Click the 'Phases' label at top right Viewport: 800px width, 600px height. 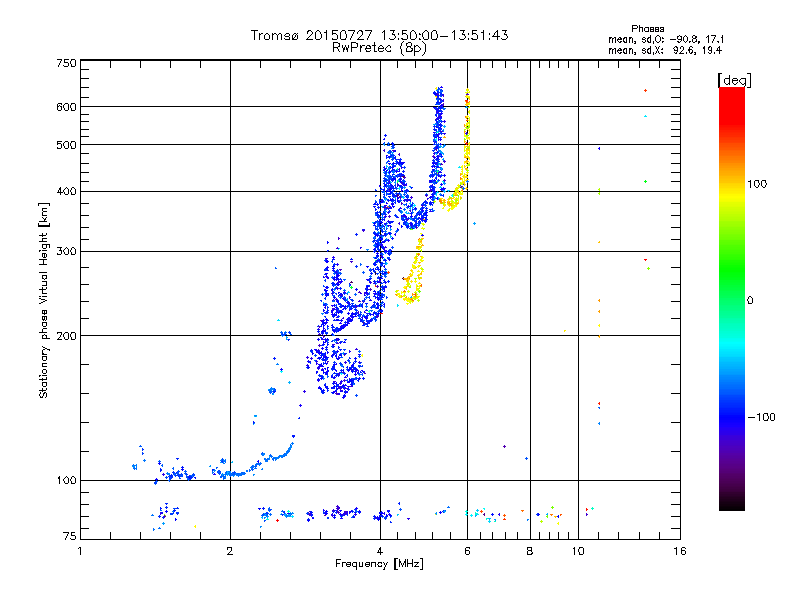(647, 29)
